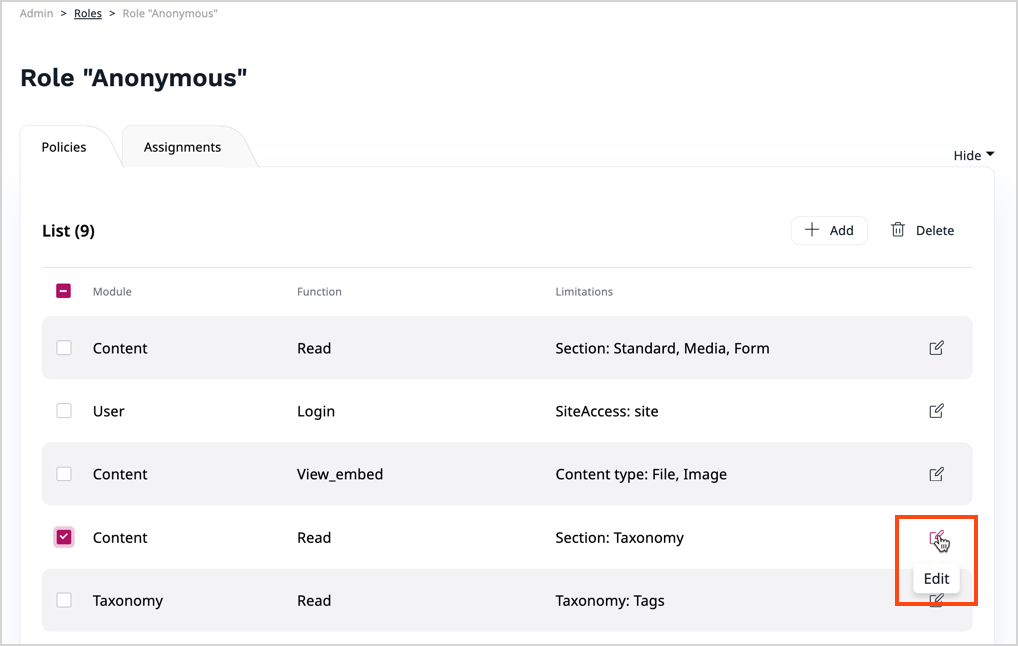Check the Taxonomy Read Tags checkbox
Screen dimensions: 1018x646
point(64,600)
